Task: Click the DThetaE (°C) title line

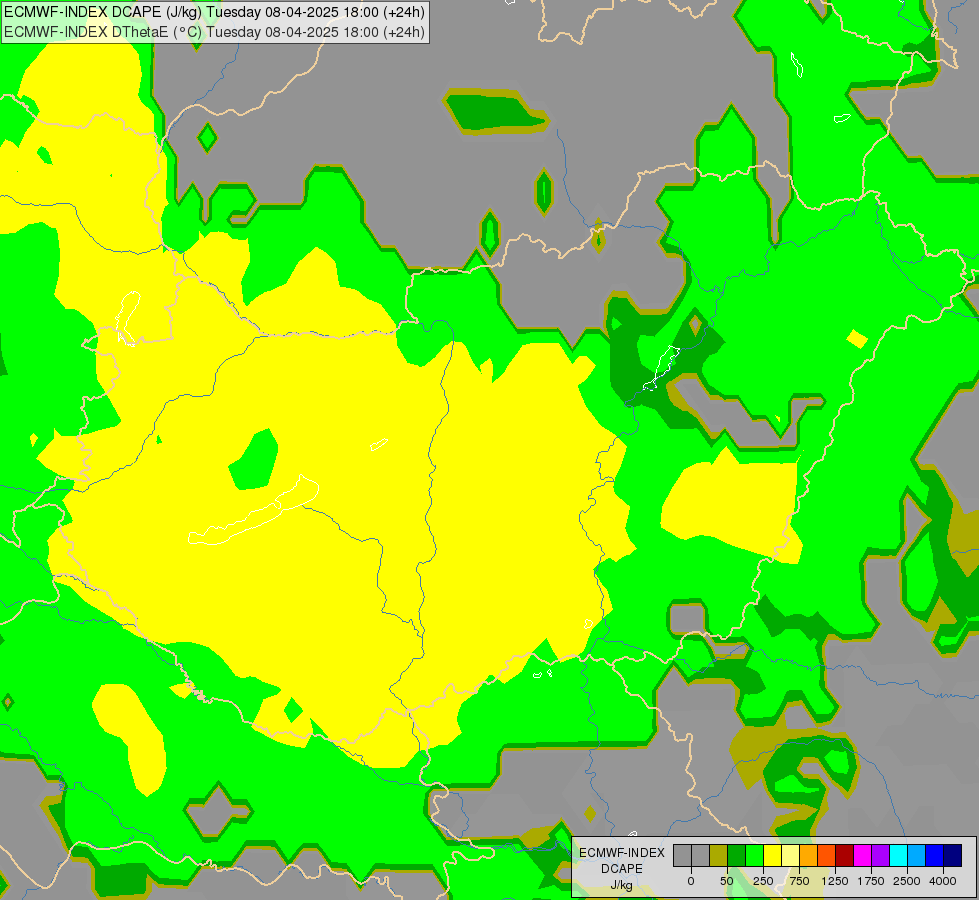Action: [214, 31]
